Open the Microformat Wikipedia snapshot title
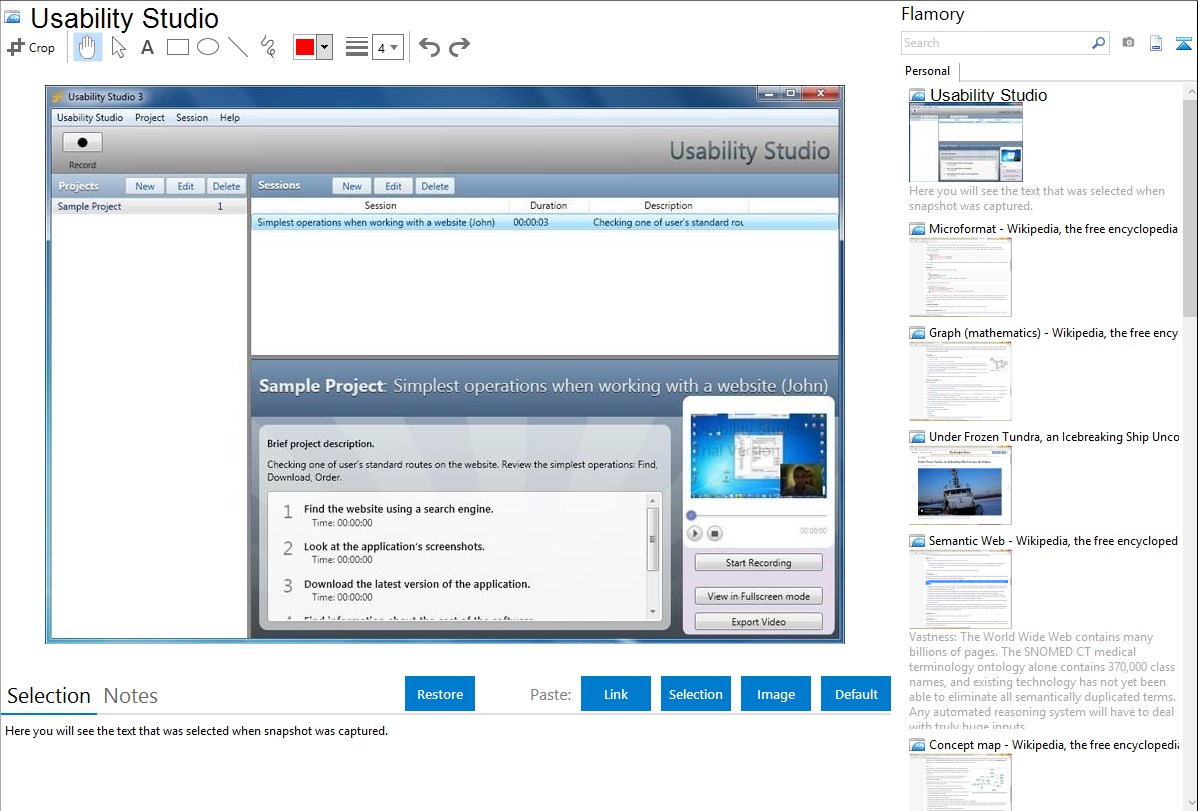The image size is (1198, 811). coord(1053,229)
